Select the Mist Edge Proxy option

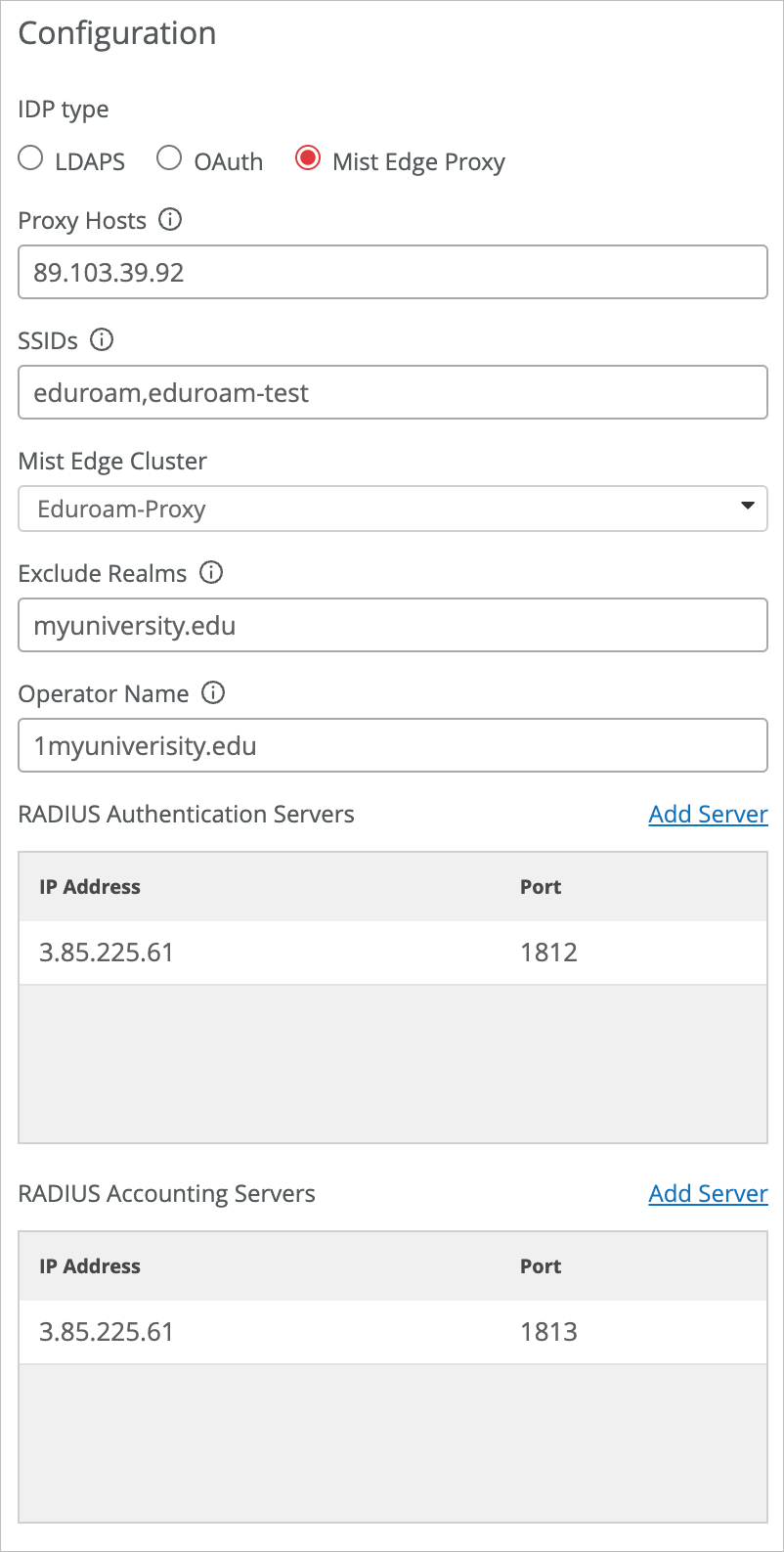[x=308, y=158]
